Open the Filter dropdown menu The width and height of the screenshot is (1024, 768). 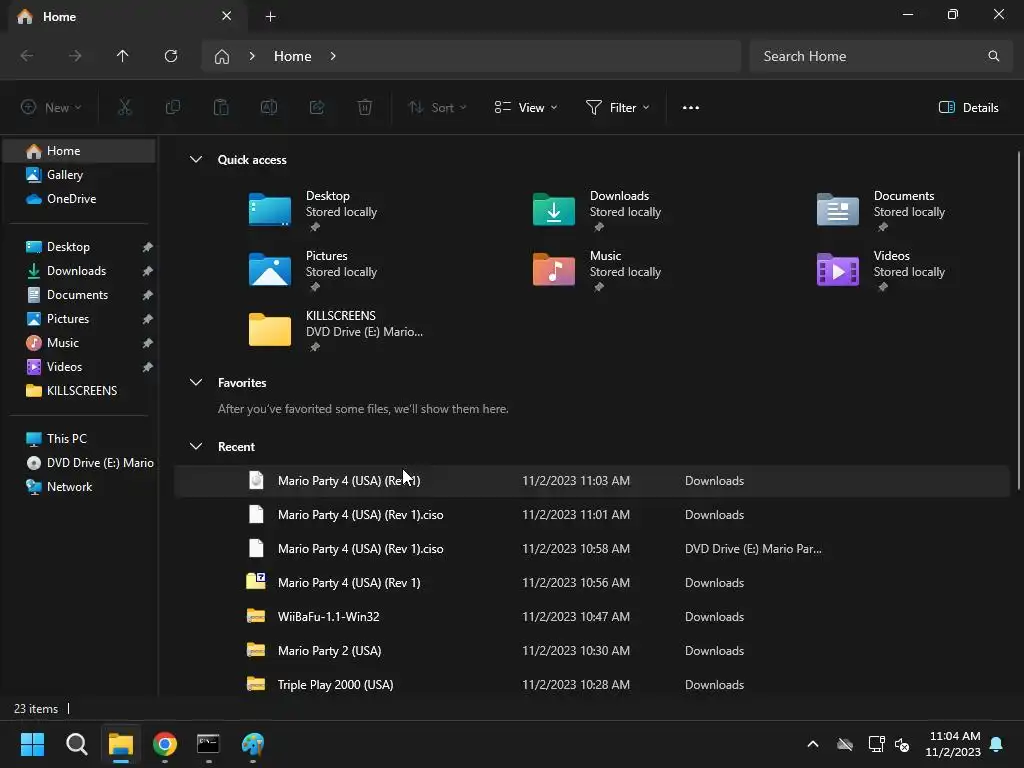[617, 108]
